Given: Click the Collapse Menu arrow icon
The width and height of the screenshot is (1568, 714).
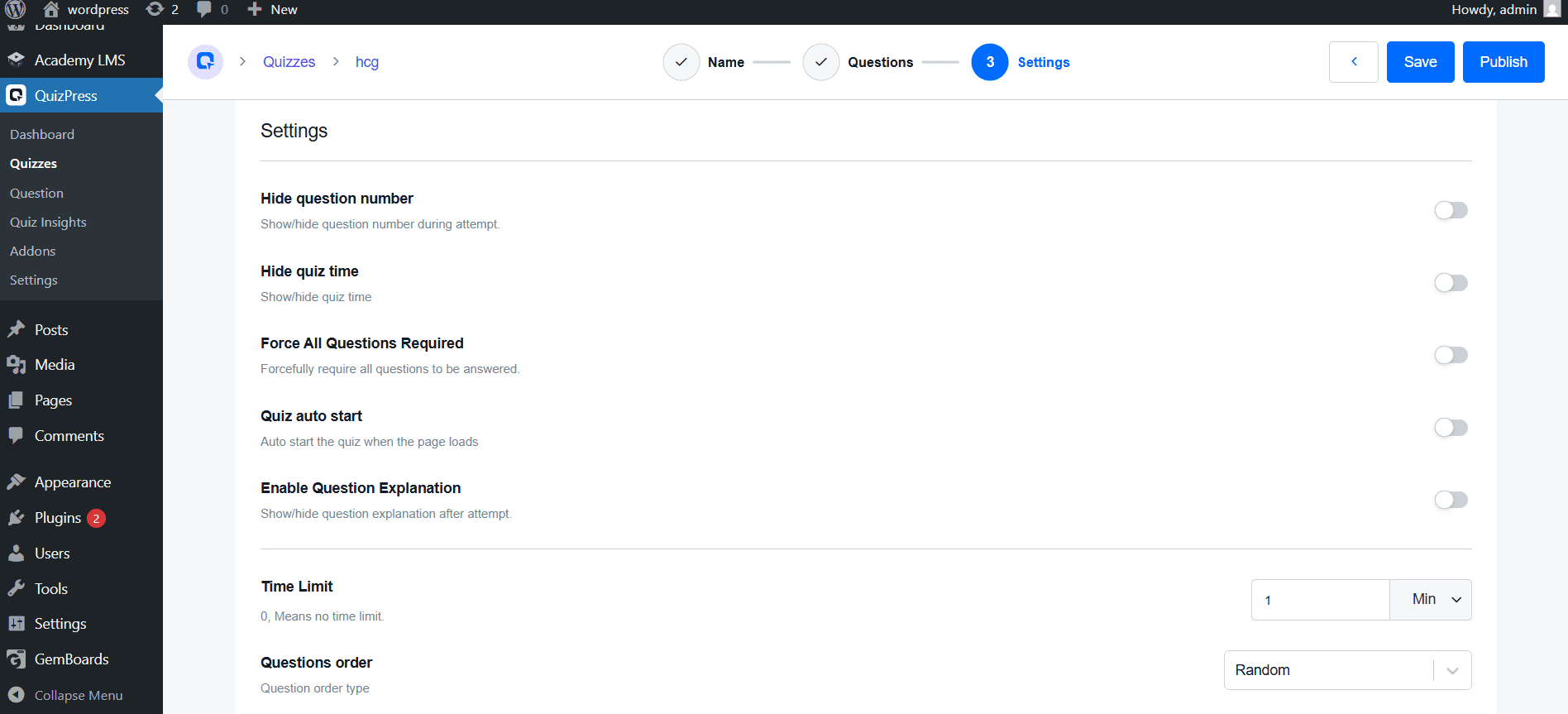Looking at the screenshot, I should point(17,695).
